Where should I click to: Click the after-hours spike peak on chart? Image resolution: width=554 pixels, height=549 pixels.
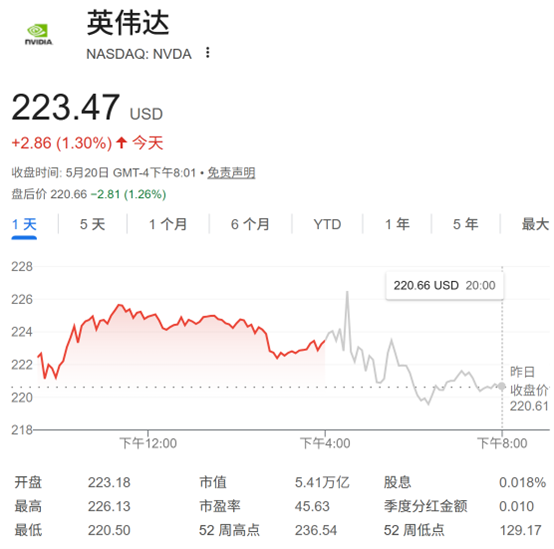click(347, 292)
